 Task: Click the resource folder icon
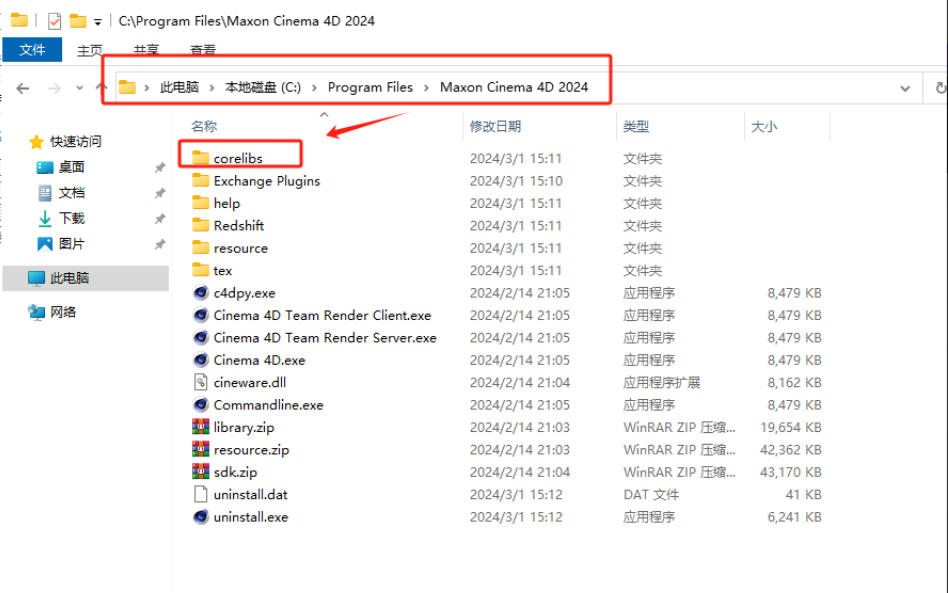(x=200, y=247)
